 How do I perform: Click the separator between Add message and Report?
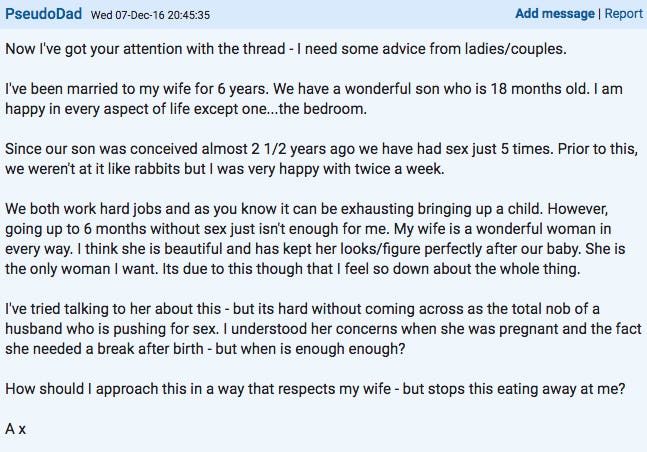point(600,14)
